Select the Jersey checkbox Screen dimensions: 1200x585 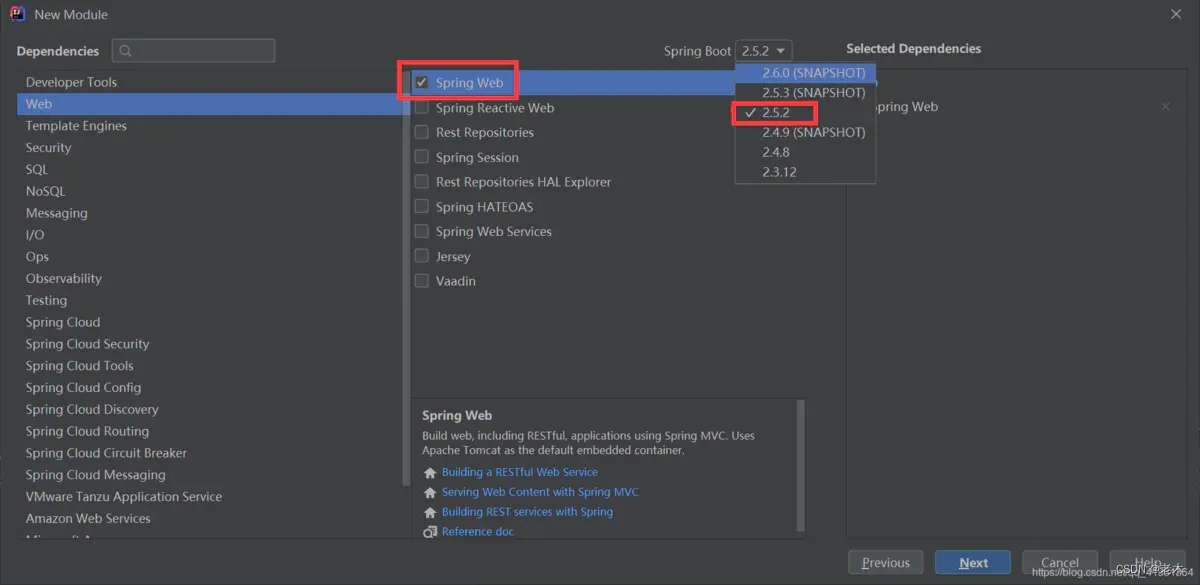[x=422, y=256]
